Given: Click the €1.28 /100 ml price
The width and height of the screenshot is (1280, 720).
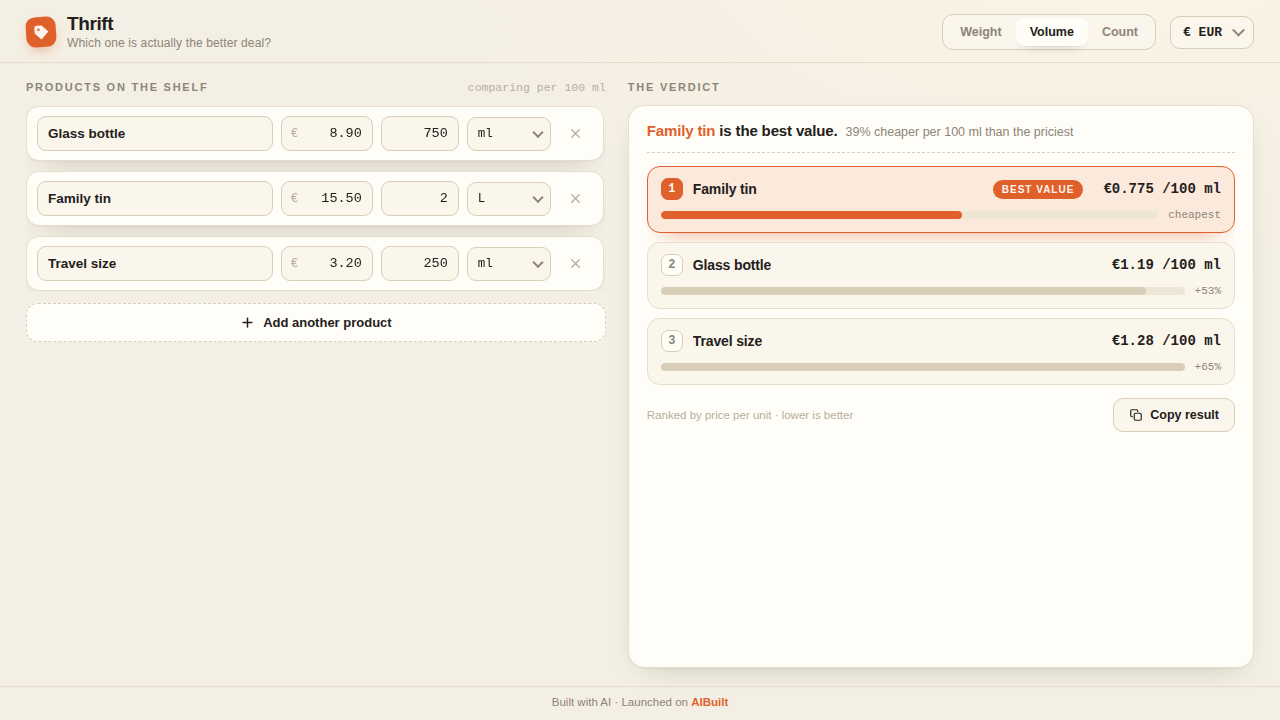Looking at the screenshot, I should 1166,340.
